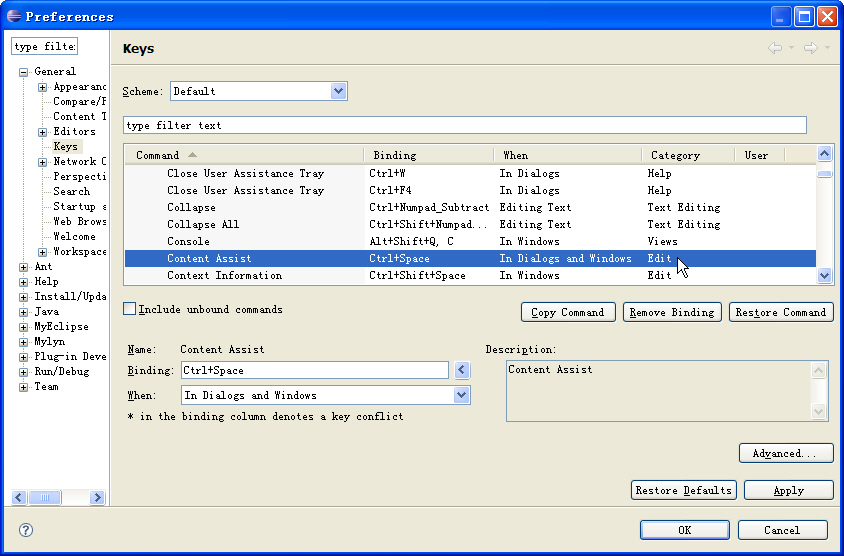Screen dimensions: 844x556
Task: Select Welcome in the preferences tree
Action: [x=74, y=237]
